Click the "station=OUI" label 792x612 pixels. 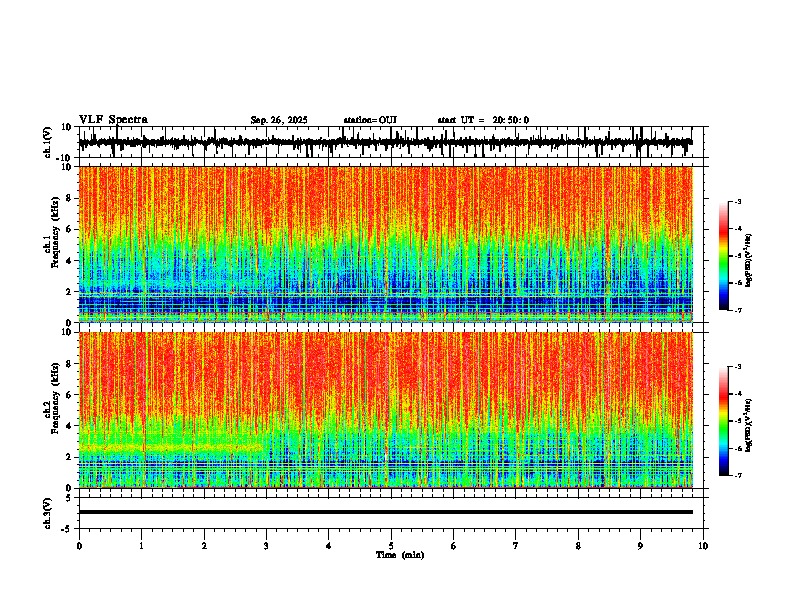point(370,120)
